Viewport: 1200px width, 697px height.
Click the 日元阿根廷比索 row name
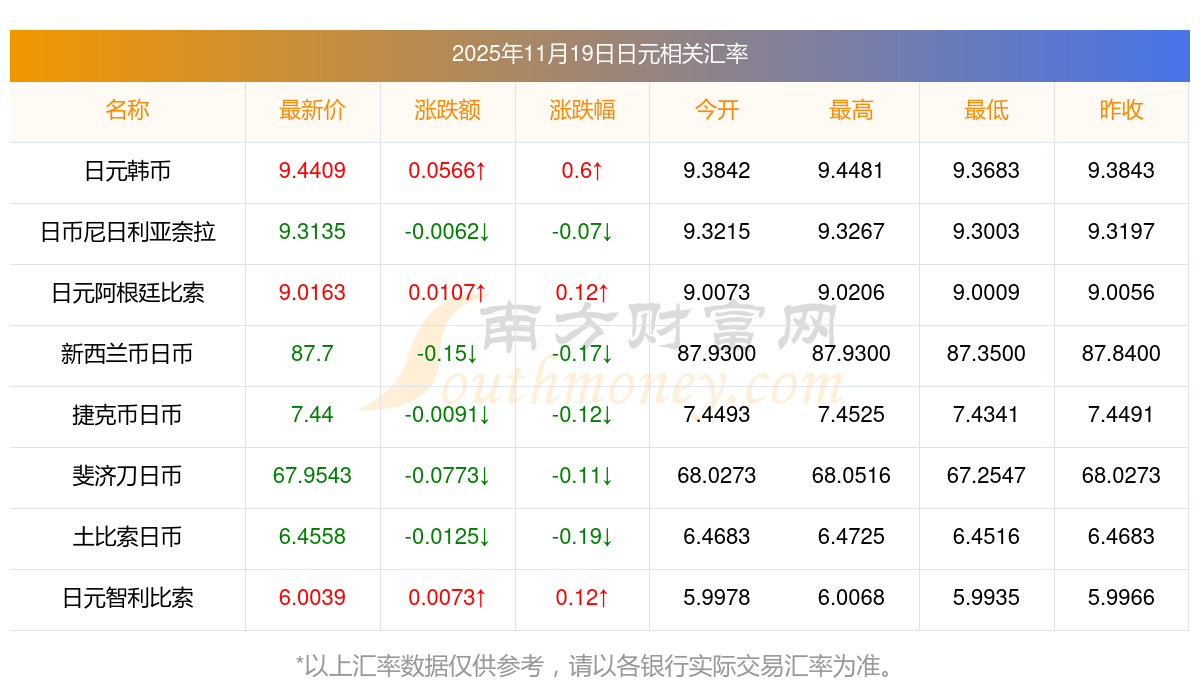click(x=127, y=293)
